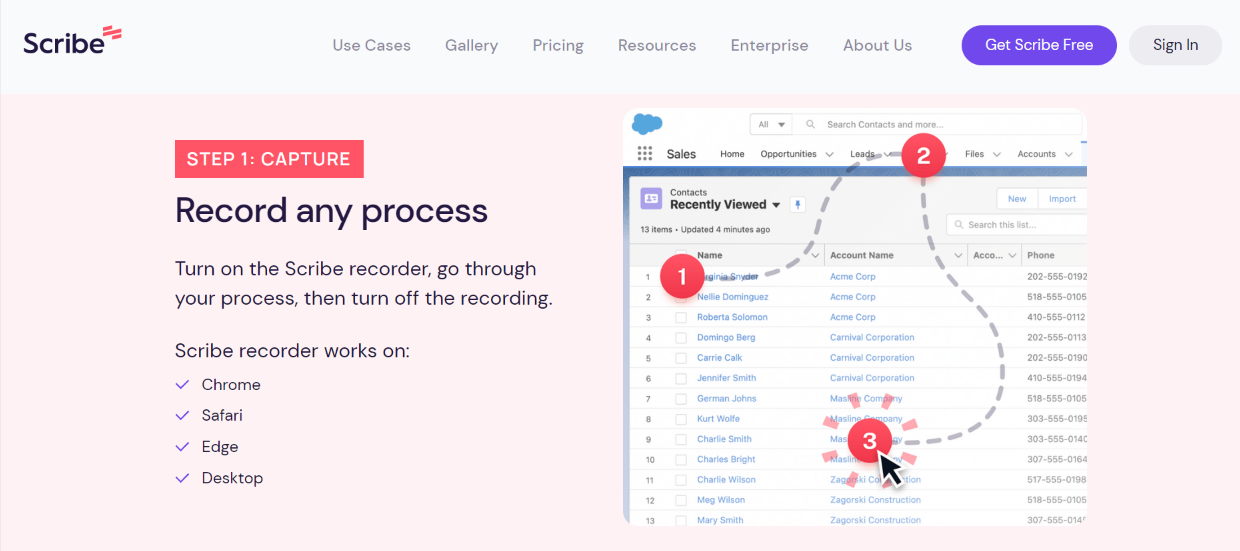This screenshot has width=1240, height=551.
Task: Open the Nellie Dominguez contact link
Action: click(x=733, y=297)
